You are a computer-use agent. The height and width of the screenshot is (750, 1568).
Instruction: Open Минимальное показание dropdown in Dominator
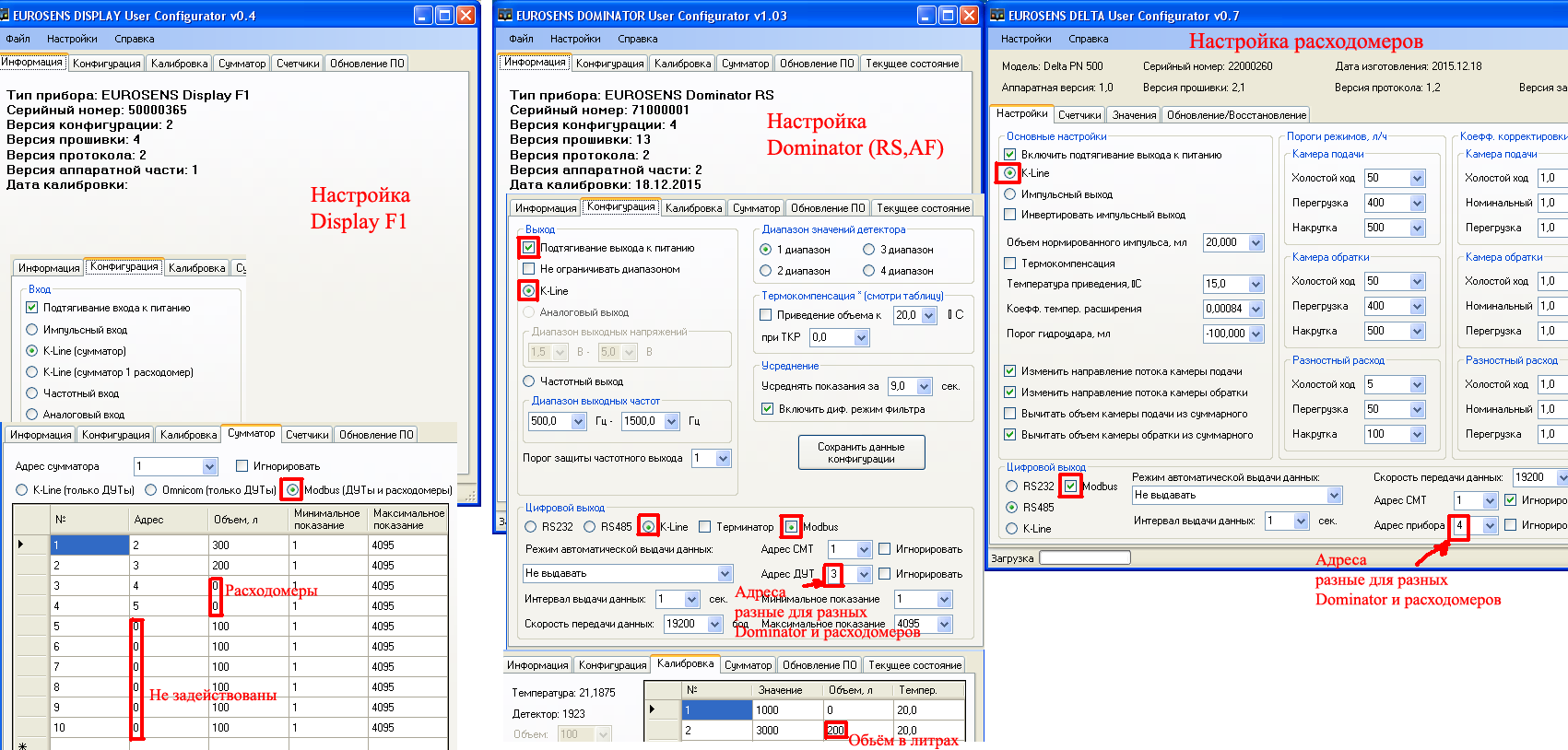click(944, 599)
